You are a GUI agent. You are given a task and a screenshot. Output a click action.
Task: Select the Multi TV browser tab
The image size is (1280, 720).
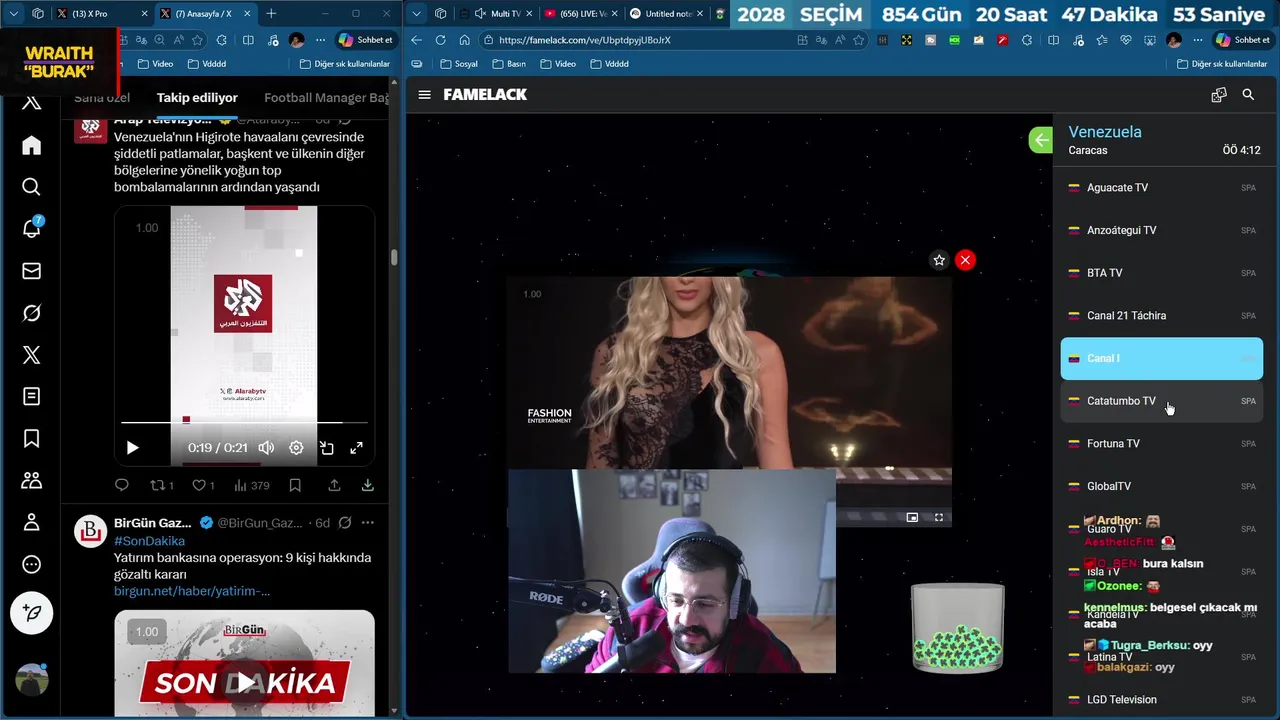point(497,14)
